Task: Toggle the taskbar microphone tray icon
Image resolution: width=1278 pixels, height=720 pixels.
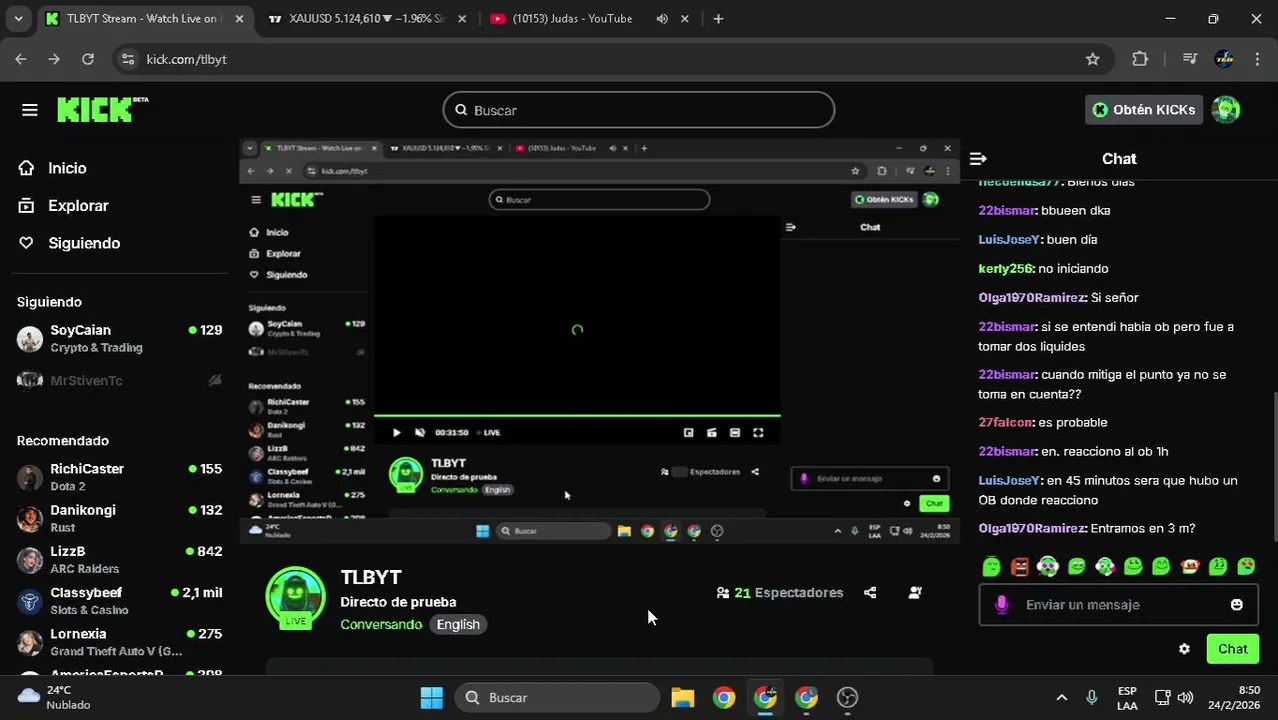Action: [1092, 698]
